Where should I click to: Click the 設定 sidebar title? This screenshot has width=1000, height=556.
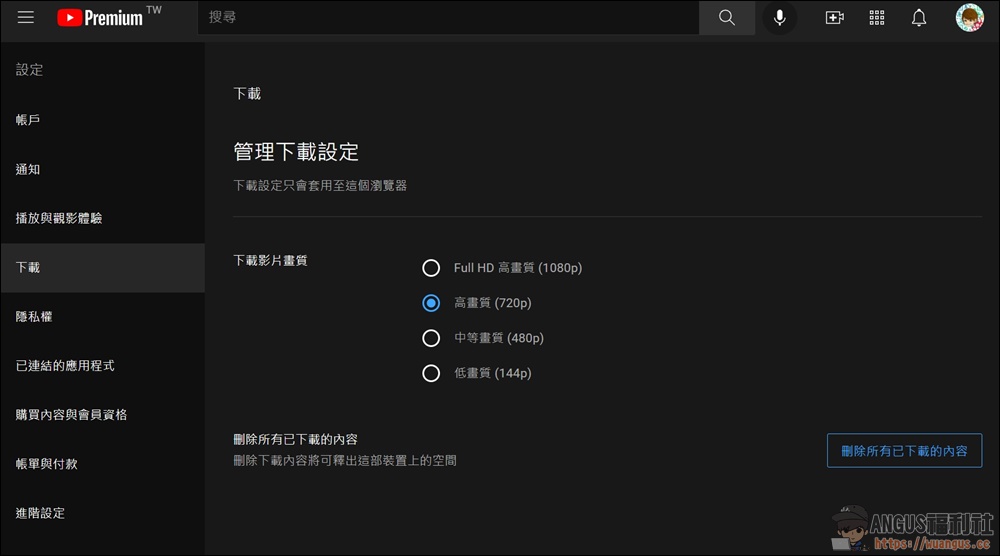tap(29, 70)
